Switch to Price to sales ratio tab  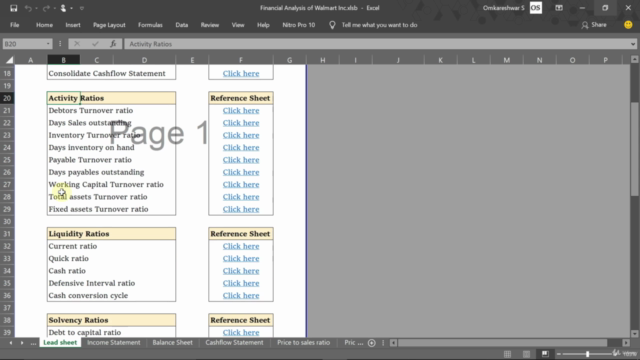click(303, 342)
